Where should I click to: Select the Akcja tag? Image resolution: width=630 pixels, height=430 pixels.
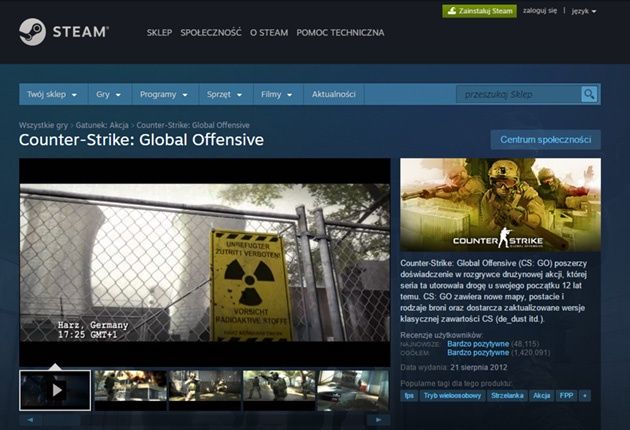tap(541, 395)
